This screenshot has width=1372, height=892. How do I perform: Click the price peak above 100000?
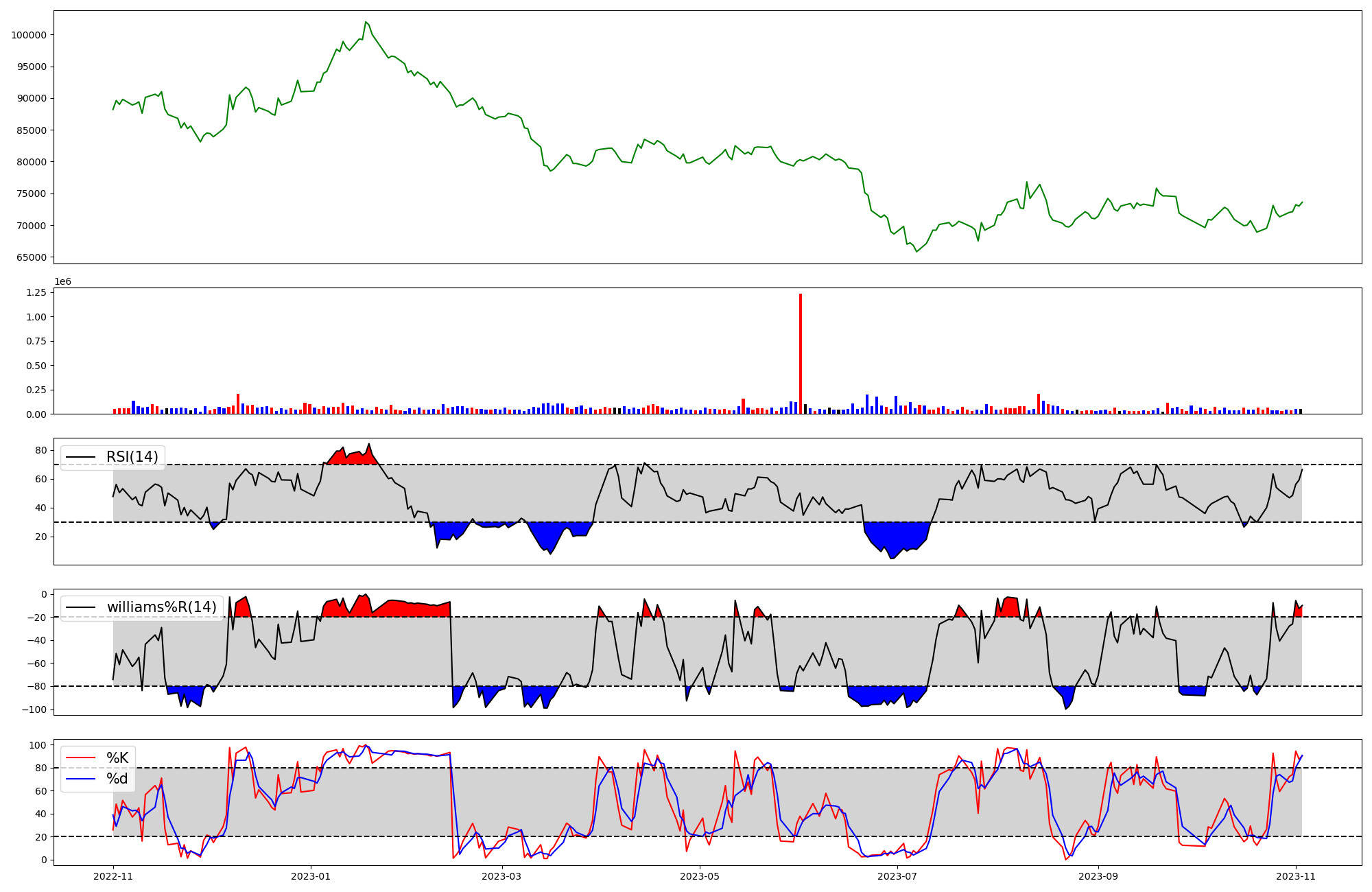click(x=366, y=23)
